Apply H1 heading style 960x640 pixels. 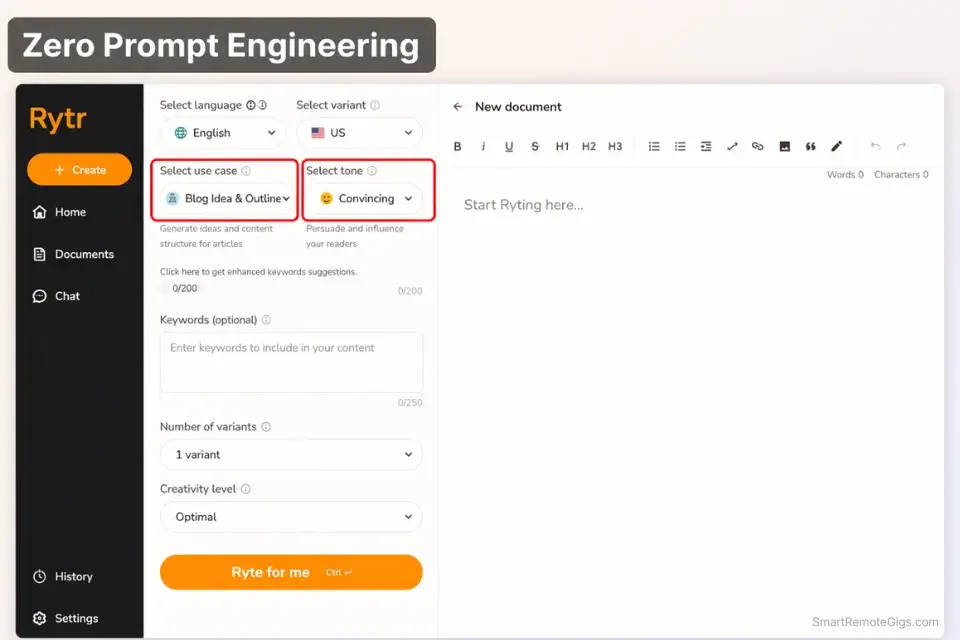point(562,146)
